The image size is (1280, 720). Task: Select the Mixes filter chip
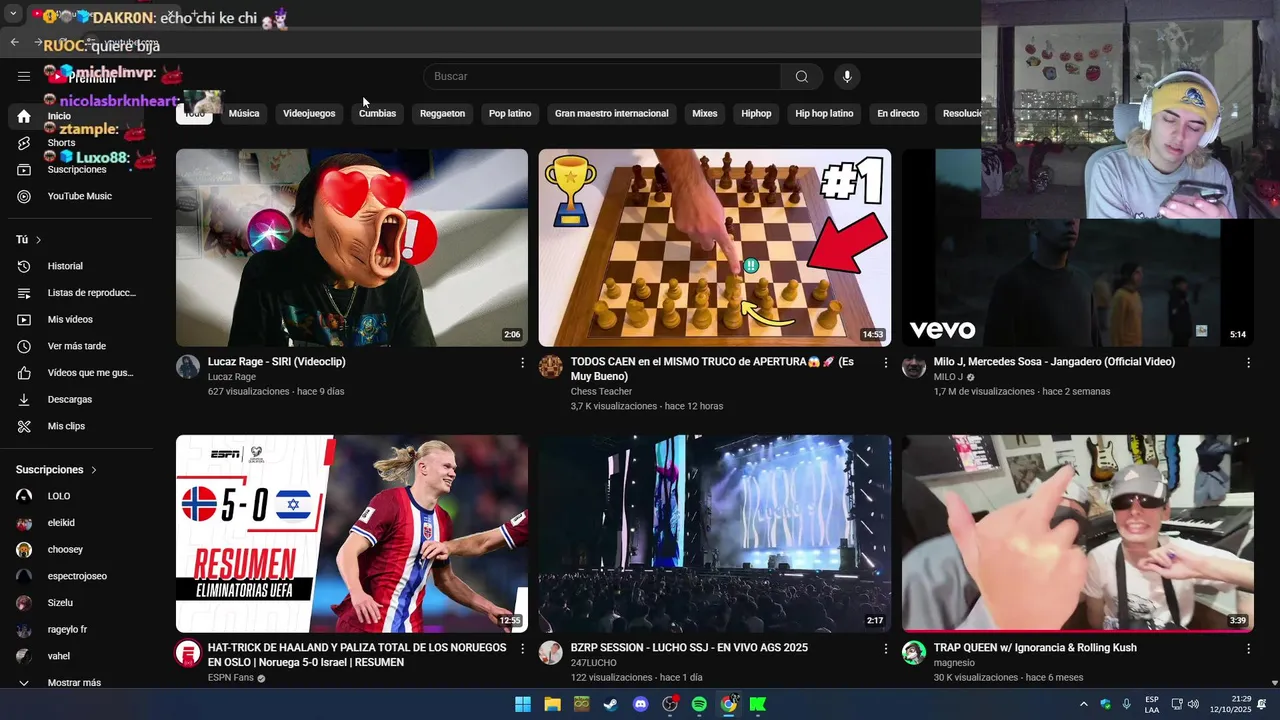[x=705, y=114]
